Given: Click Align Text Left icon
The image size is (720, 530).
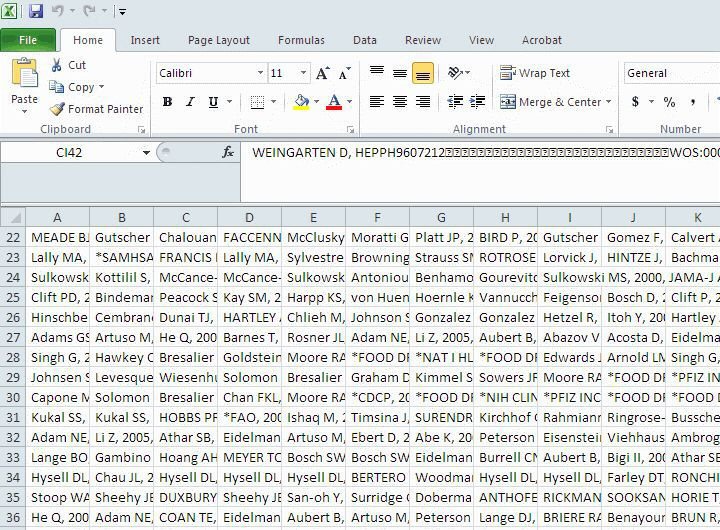Looking at the screenshot, I should [377, 101].
